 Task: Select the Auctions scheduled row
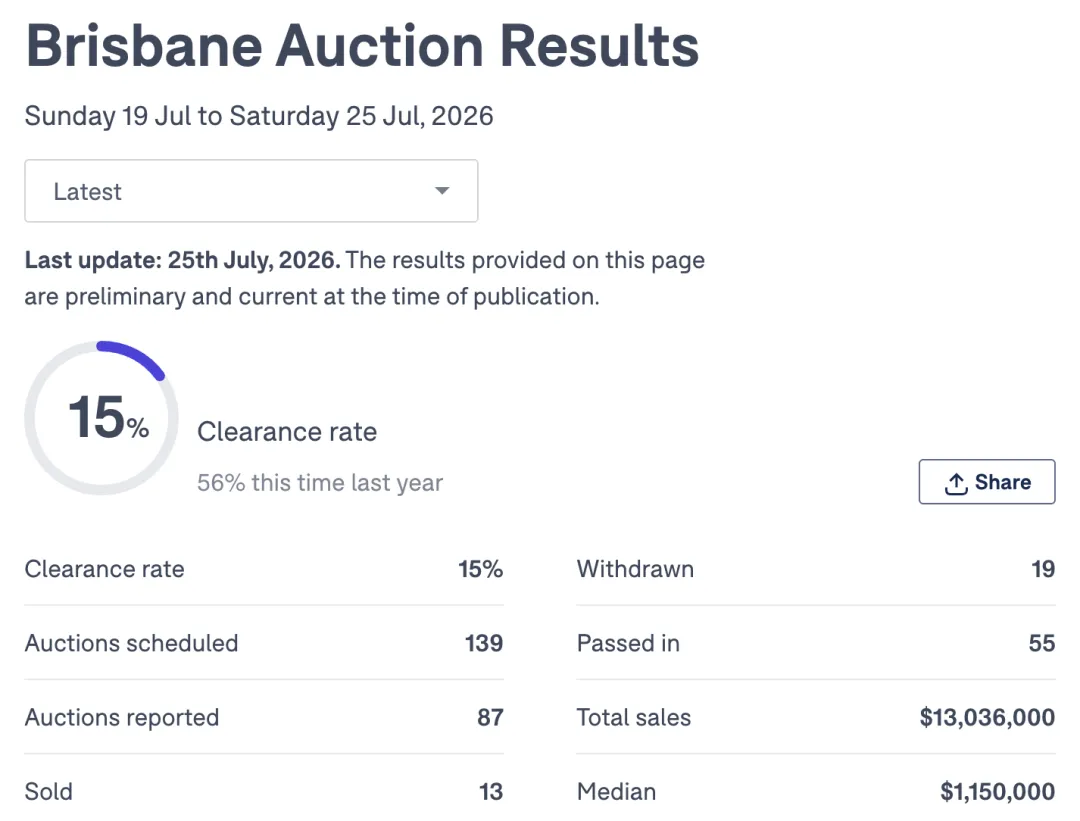[264, 643]
